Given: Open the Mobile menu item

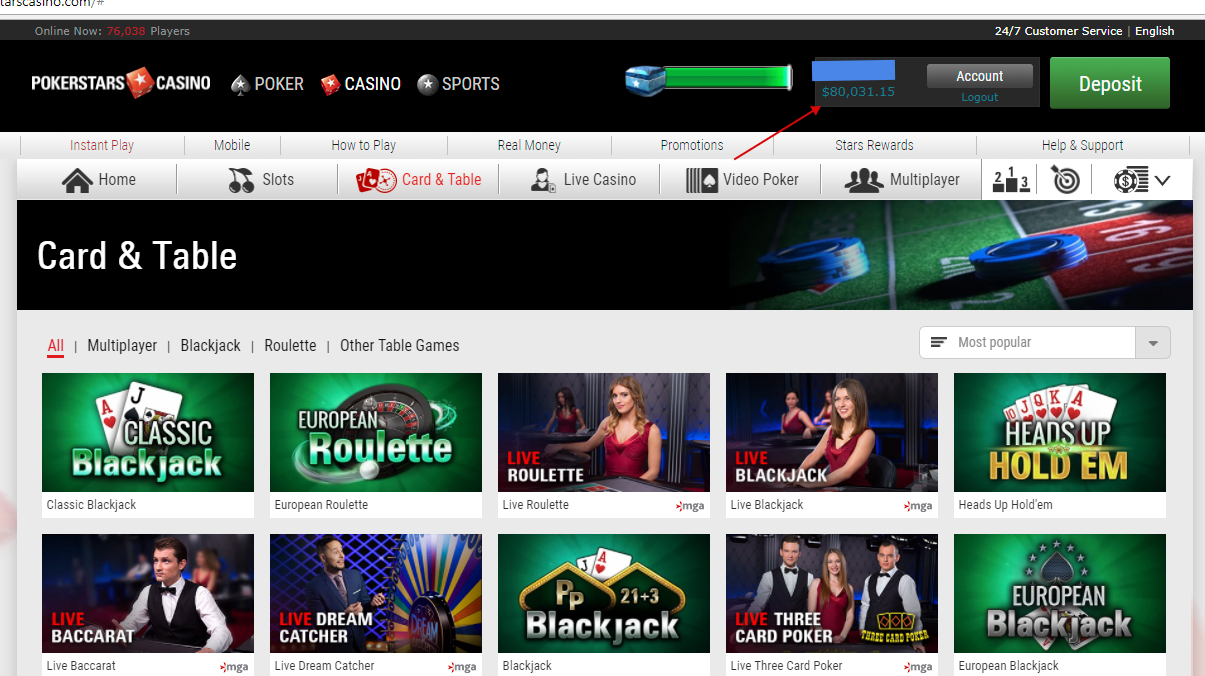Looking at the screenshot, I should (232, 145).
